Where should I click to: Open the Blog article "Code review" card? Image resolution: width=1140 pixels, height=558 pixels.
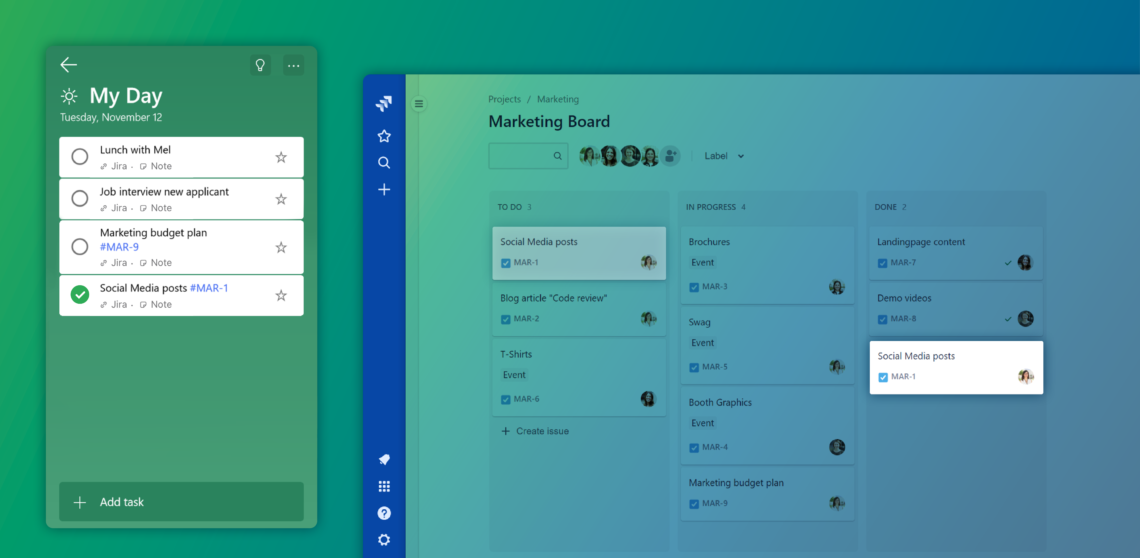tap(579, 309)
